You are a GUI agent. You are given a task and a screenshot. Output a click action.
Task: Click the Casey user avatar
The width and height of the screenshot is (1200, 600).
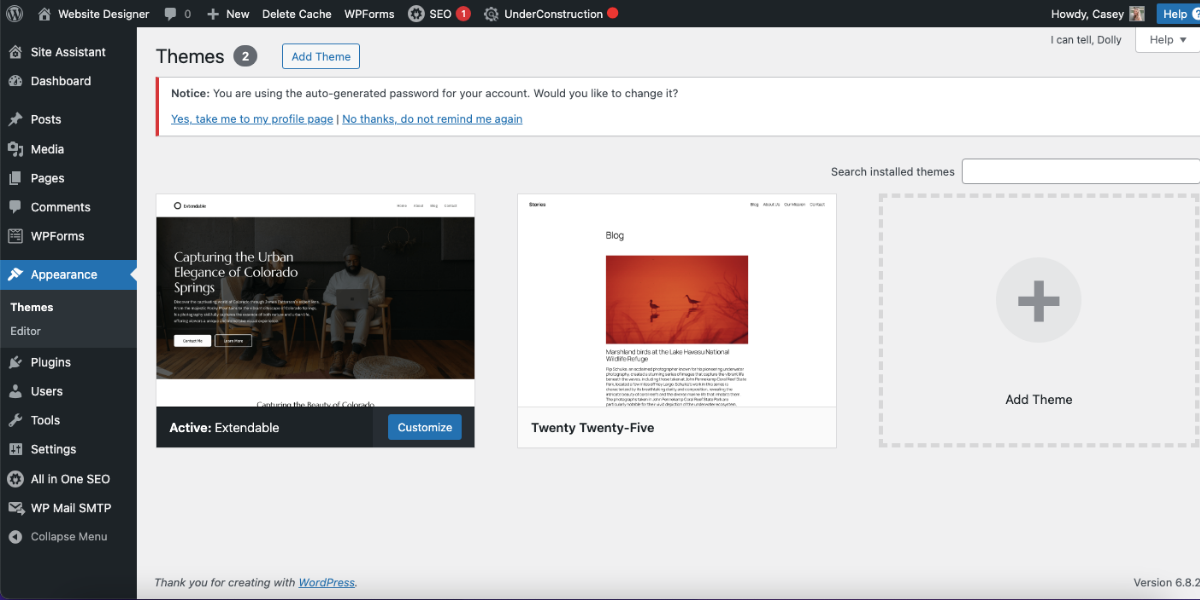click(x=1137, y=14)
